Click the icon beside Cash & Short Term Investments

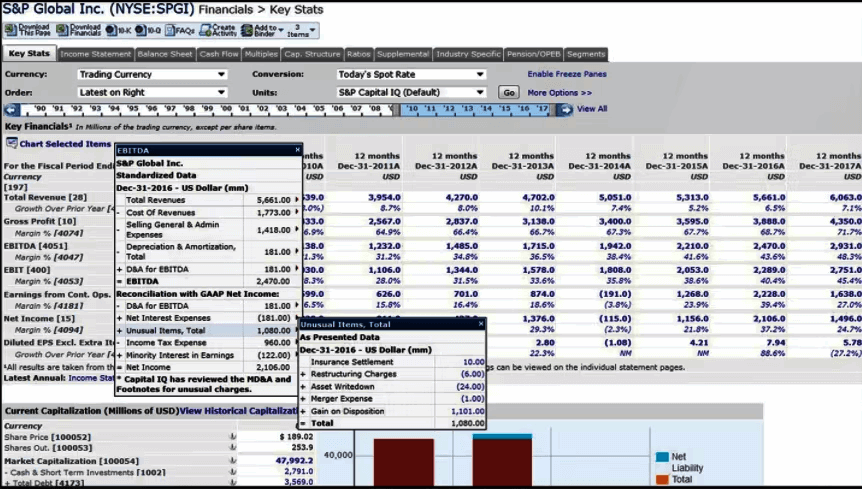click(x=233, y=471)
